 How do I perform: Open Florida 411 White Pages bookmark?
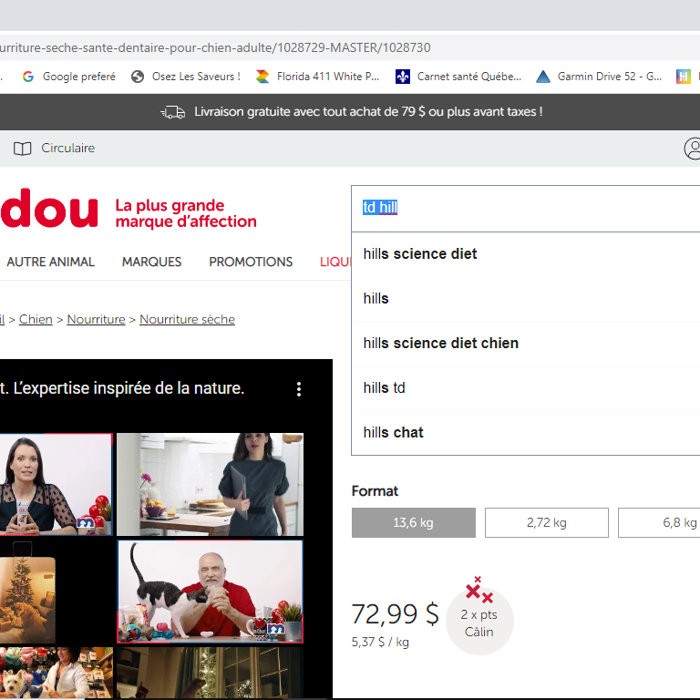click(317, 77)
